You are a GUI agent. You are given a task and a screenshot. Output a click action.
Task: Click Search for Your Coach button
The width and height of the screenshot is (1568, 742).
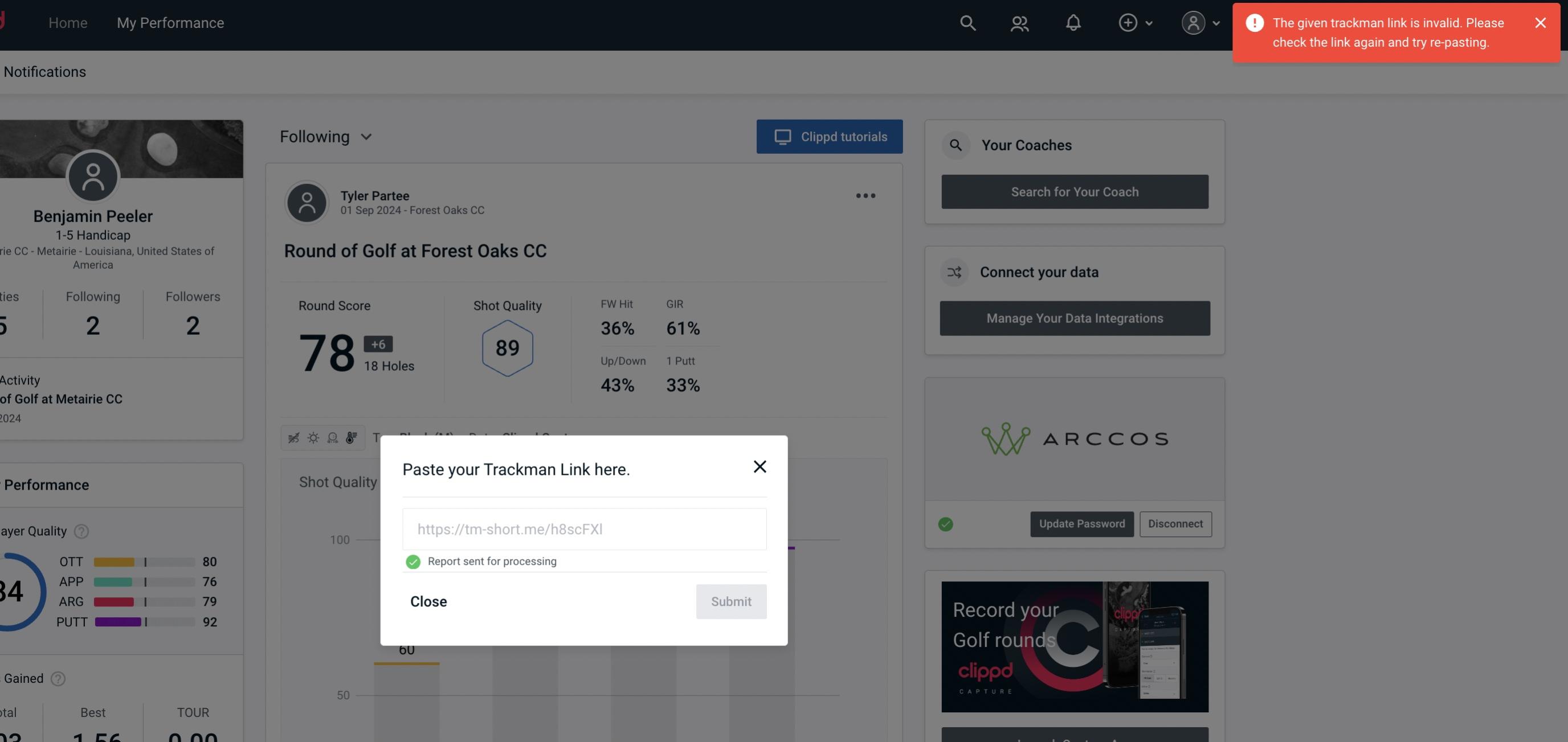pyautogui.click(x=1075, y=191)
